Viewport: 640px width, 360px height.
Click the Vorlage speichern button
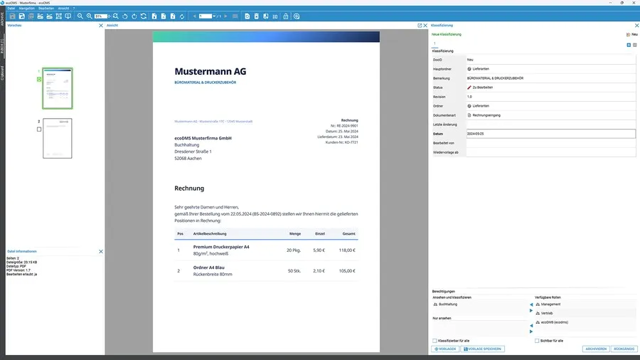[x=482, y=349]
